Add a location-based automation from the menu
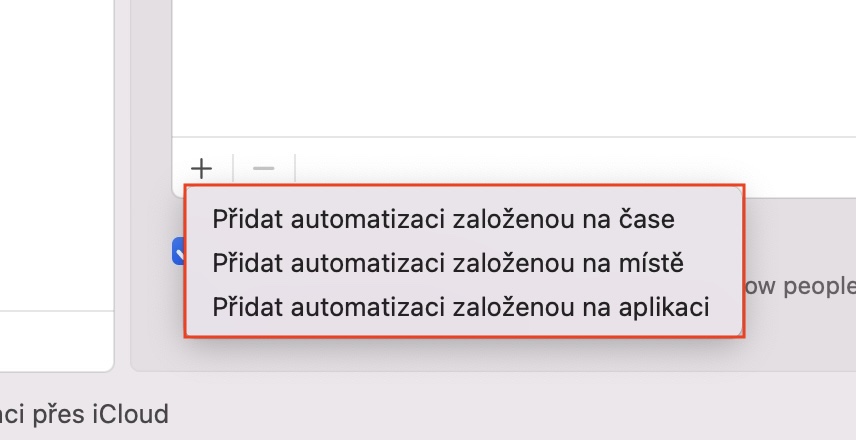This screenshot has height=440, width=856. pyautogui.click(x=448, y=263)
